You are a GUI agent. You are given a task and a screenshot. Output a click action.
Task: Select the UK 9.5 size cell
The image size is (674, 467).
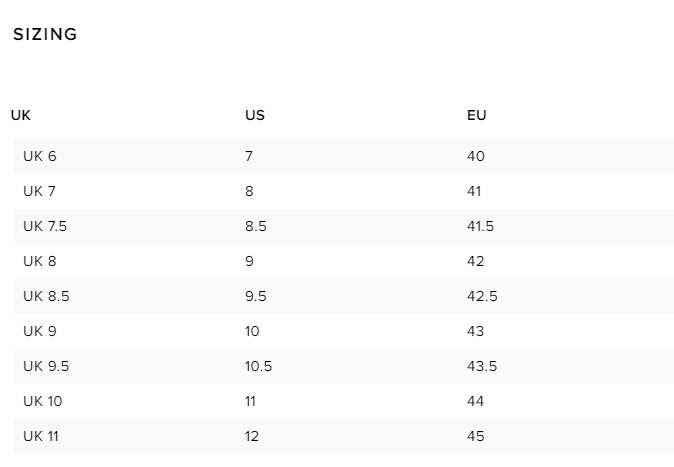[46, 366]
